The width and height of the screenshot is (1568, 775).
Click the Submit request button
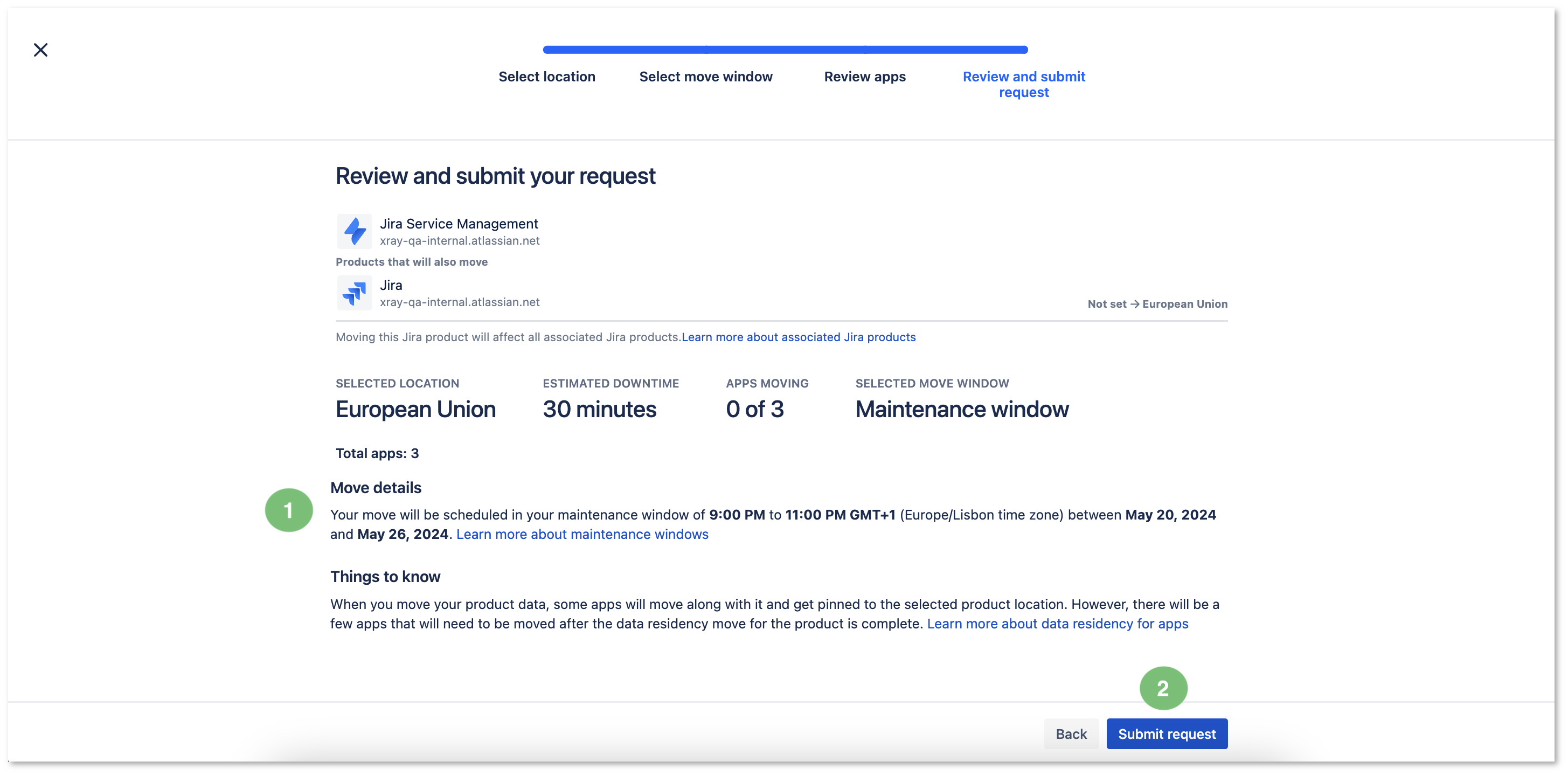tap(1167, 734)
